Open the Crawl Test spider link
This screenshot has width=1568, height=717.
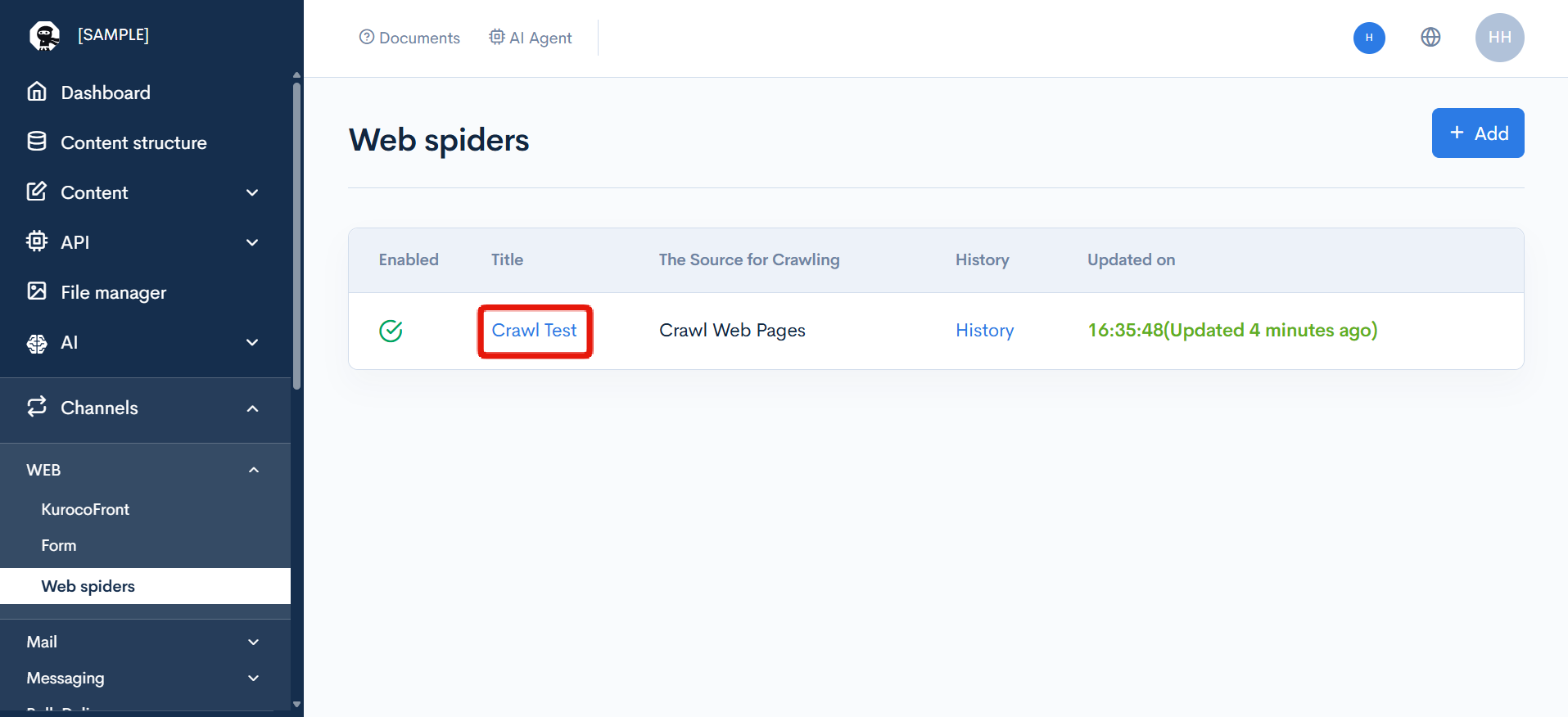point(534,331)
